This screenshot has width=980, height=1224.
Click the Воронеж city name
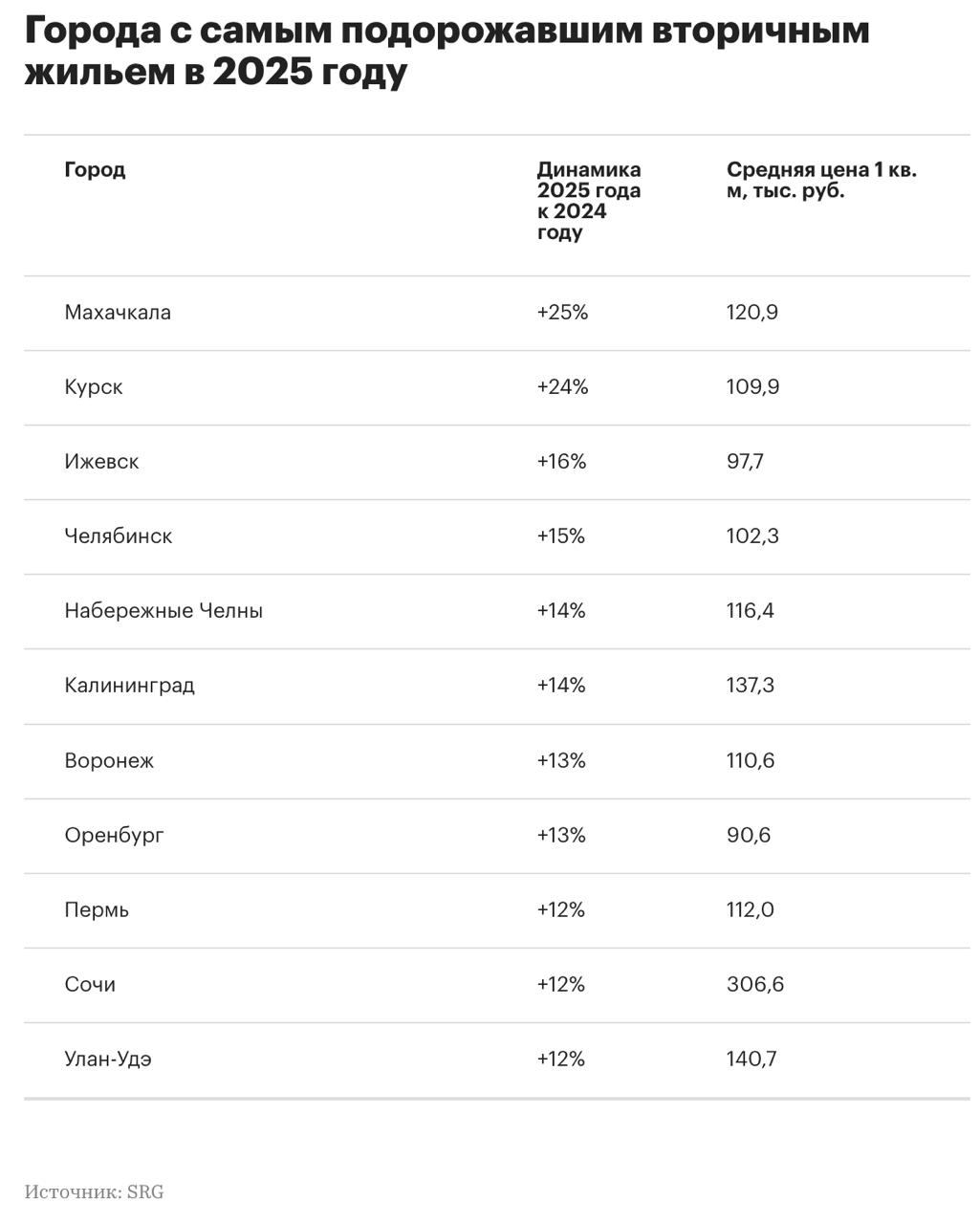click(109, 761)
